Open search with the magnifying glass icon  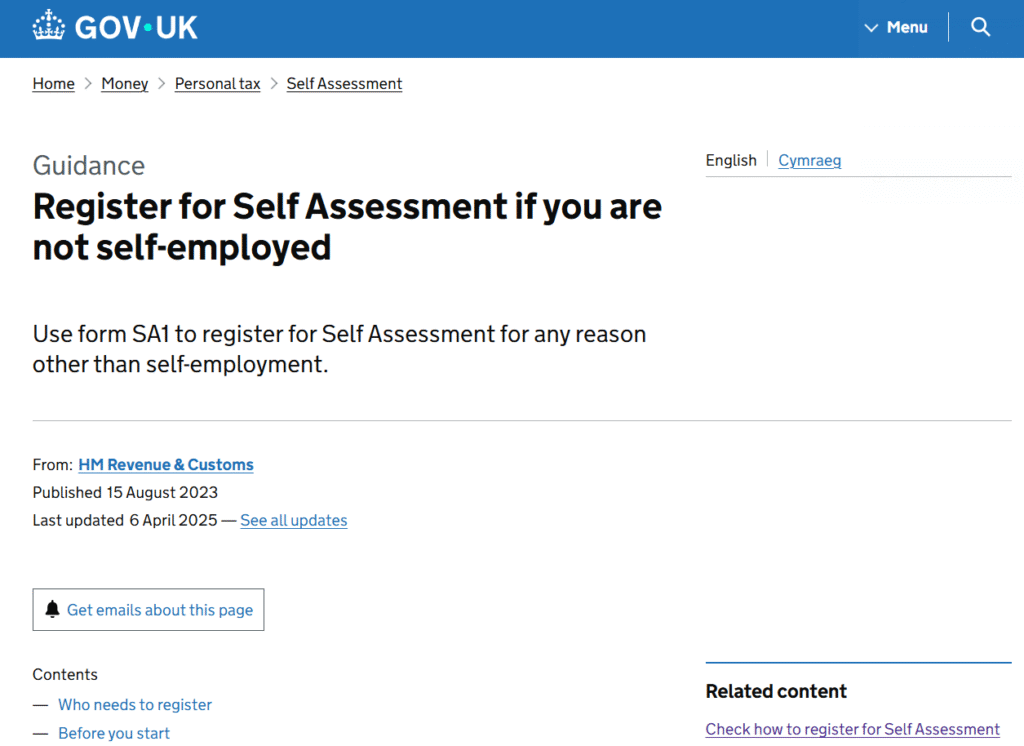point(980,27)
